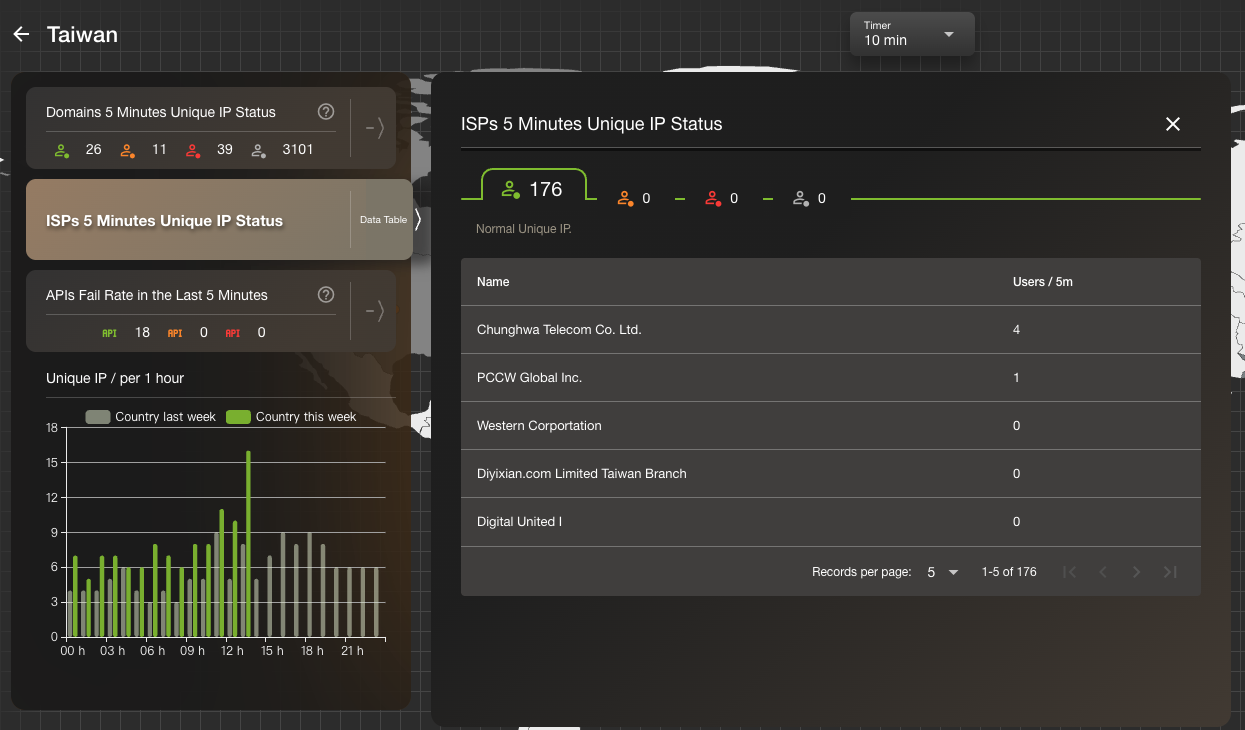Jump to the last page of records
The width and height of the screenshot is (1245, 730).
(x=1170, y=572)
